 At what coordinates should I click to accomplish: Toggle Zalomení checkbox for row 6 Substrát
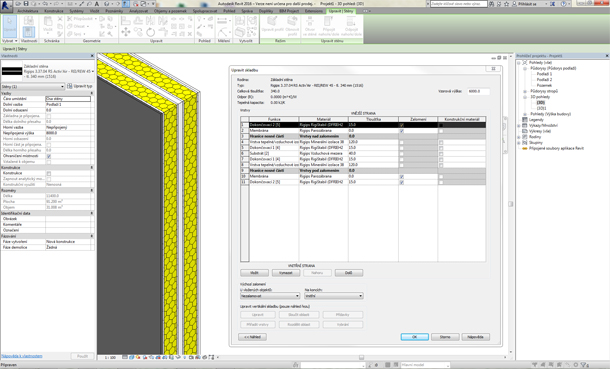pos(402,154)
